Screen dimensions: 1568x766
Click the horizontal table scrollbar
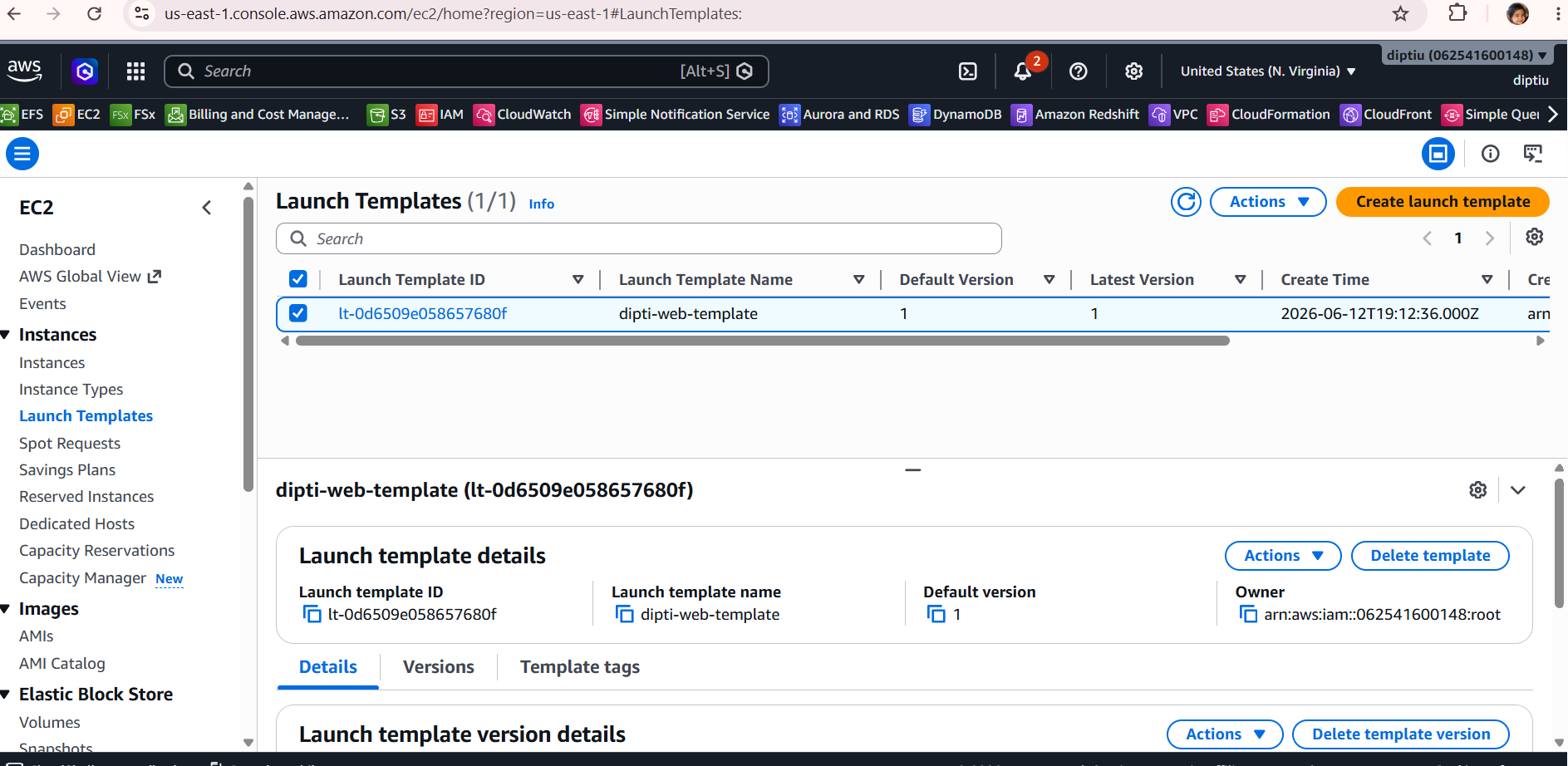(x=762, y=341)
